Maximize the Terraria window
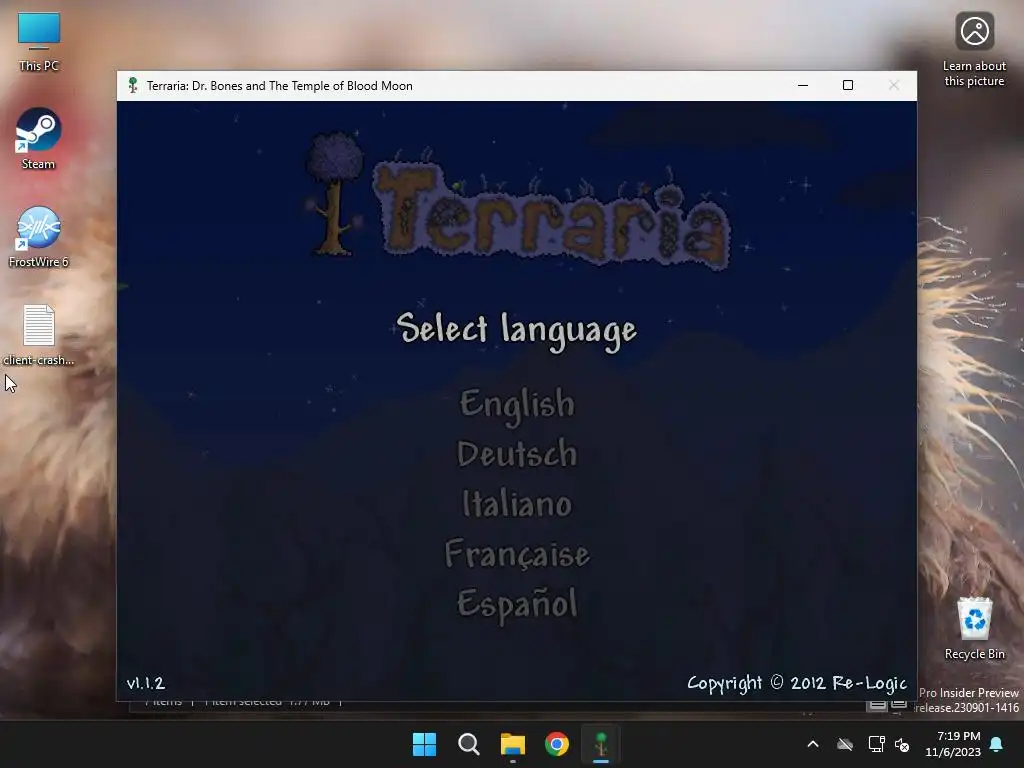1024x768 pixels. click(848, 86)
